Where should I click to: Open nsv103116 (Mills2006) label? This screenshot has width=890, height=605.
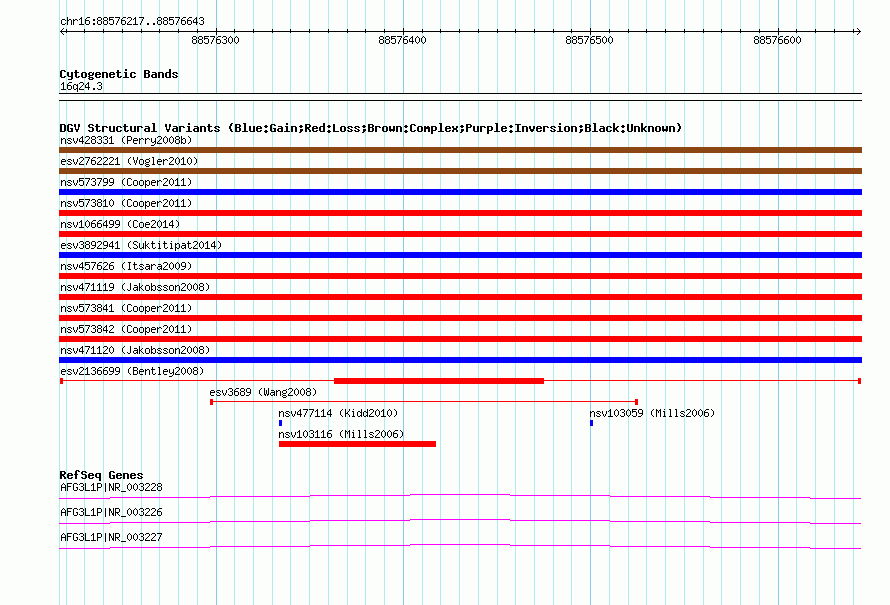341,434
